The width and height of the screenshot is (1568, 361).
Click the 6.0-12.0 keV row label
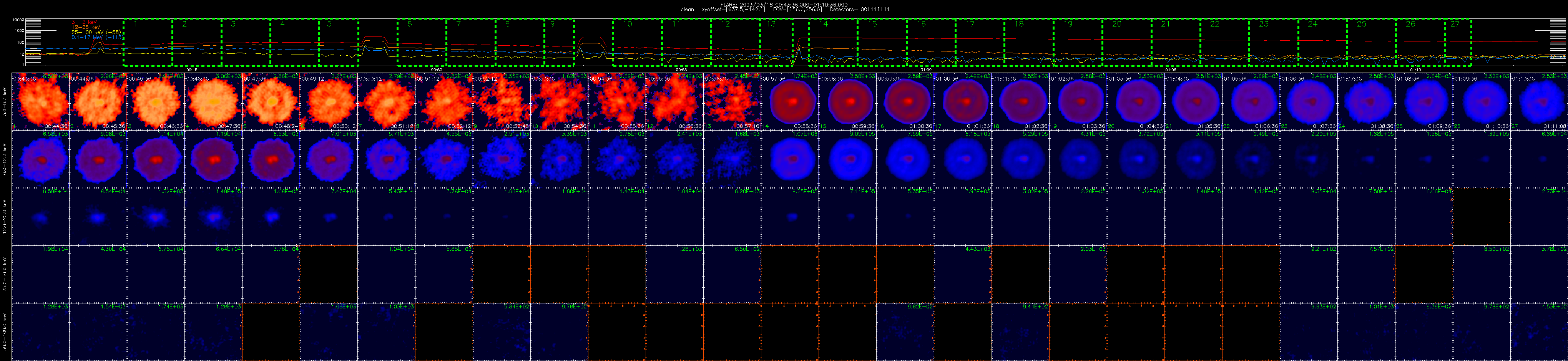pos(5,159)
